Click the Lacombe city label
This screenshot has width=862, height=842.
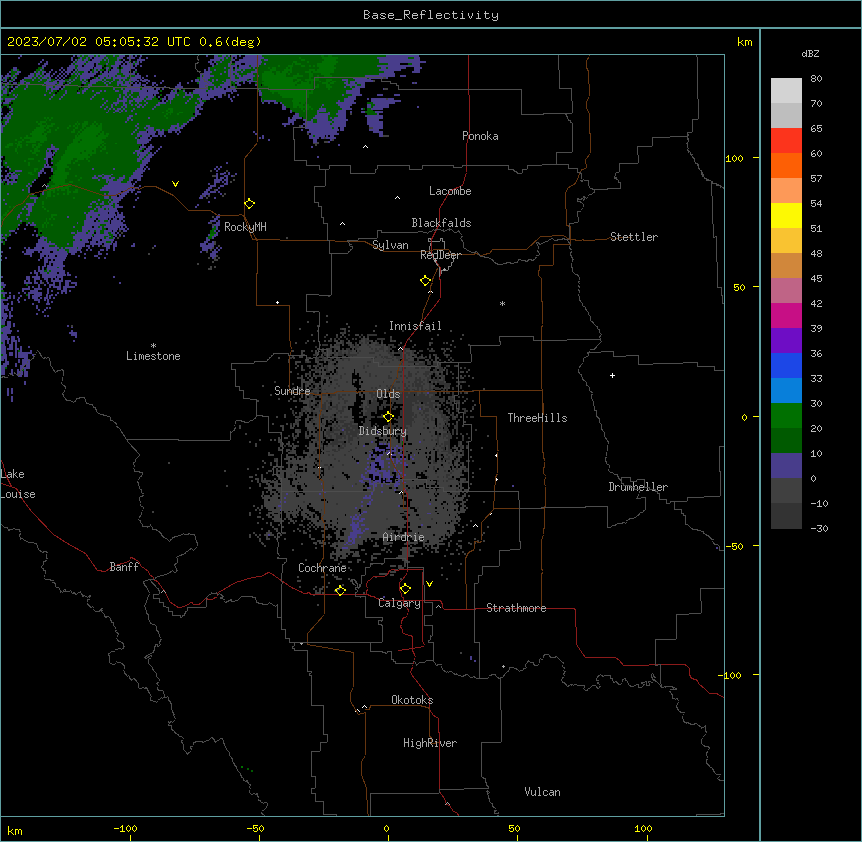pyautogui.click(x=450, y=191)
